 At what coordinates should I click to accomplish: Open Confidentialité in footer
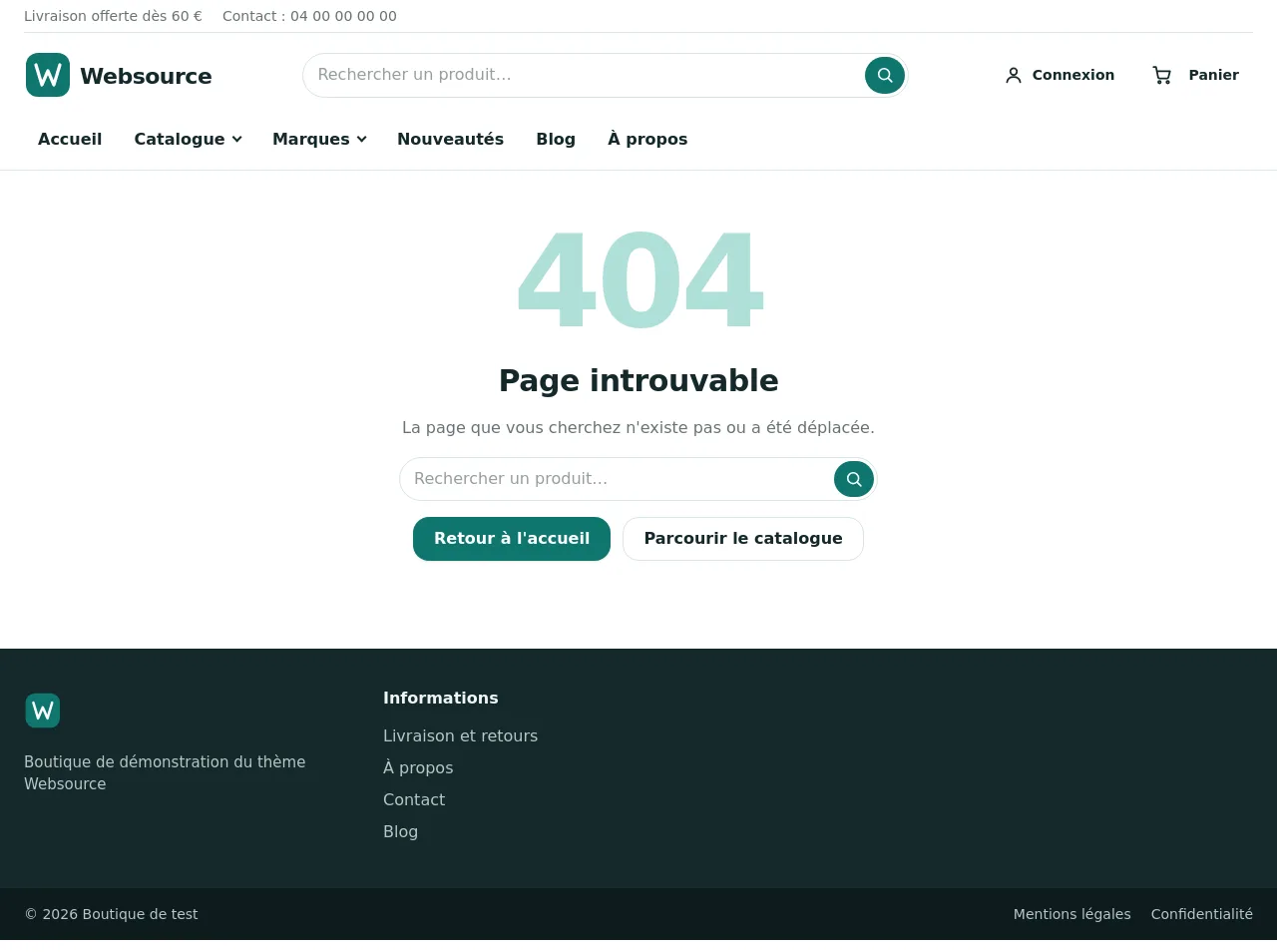coord(1201,914)
